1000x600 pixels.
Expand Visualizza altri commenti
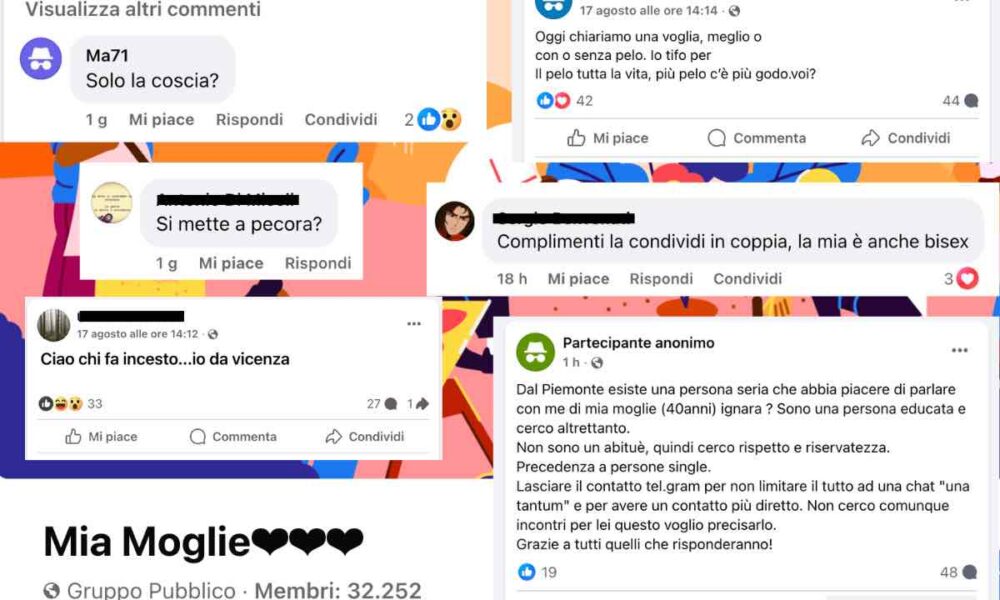click(x=143, y=9)
